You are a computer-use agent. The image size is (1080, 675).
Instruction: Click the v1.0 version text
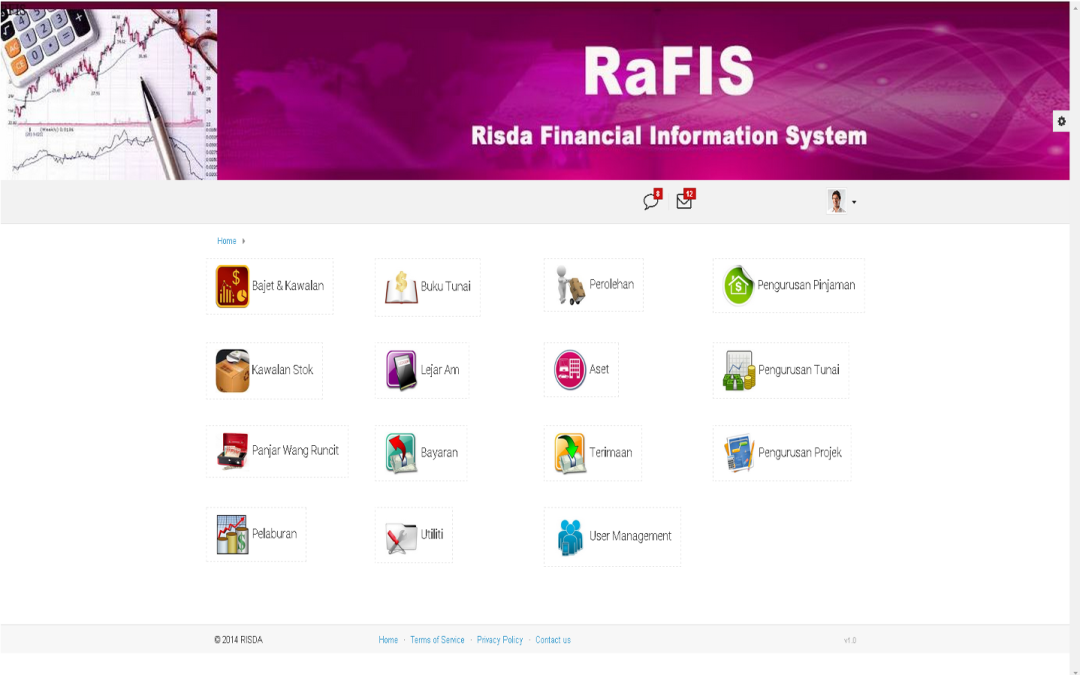(x=850, y=641)
